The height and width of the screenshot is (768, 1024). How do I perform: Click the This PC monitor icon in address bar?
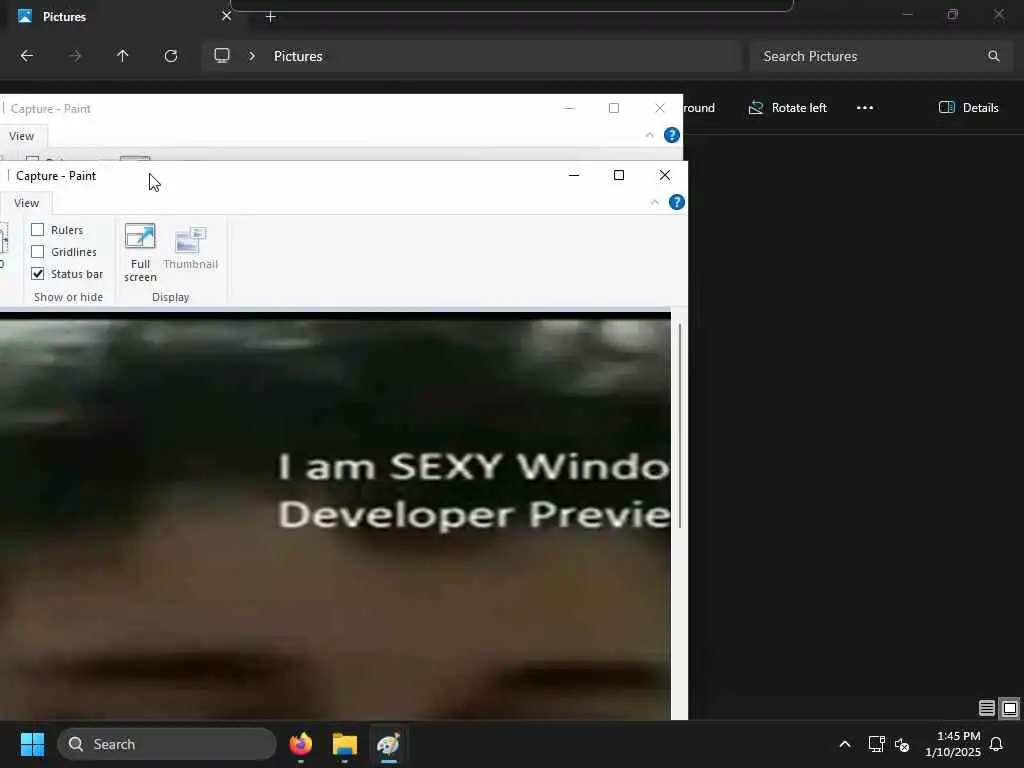222,56
